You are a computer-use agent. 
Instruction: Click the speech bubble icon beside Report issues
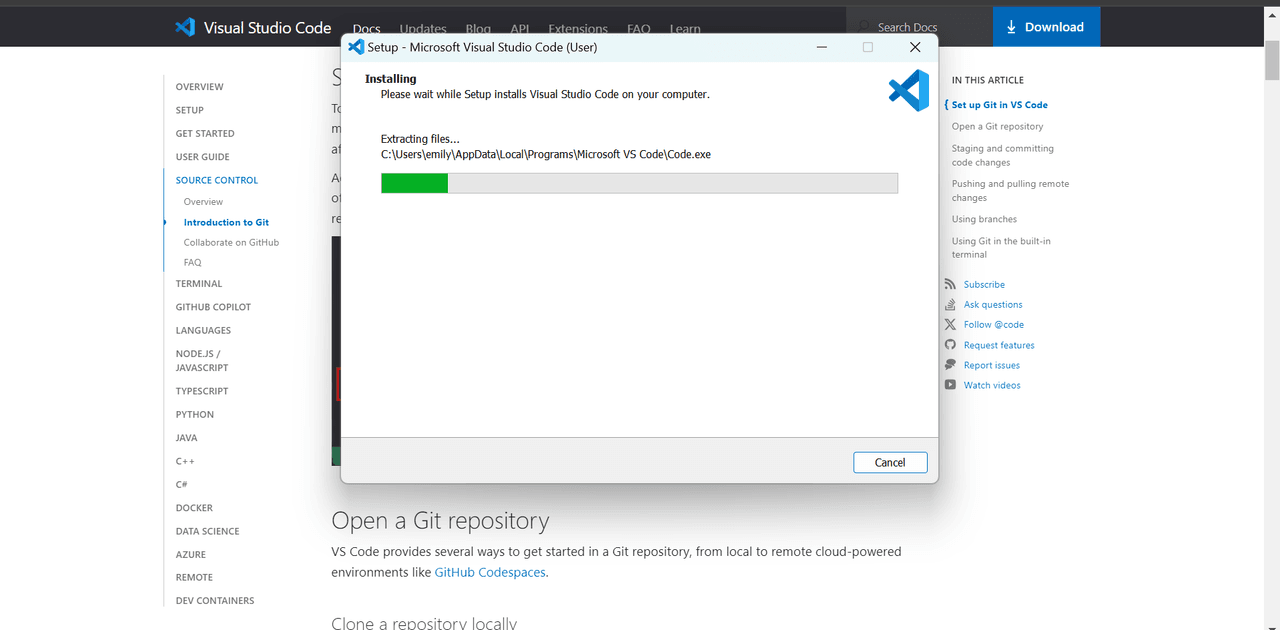[x=950, y=365]
